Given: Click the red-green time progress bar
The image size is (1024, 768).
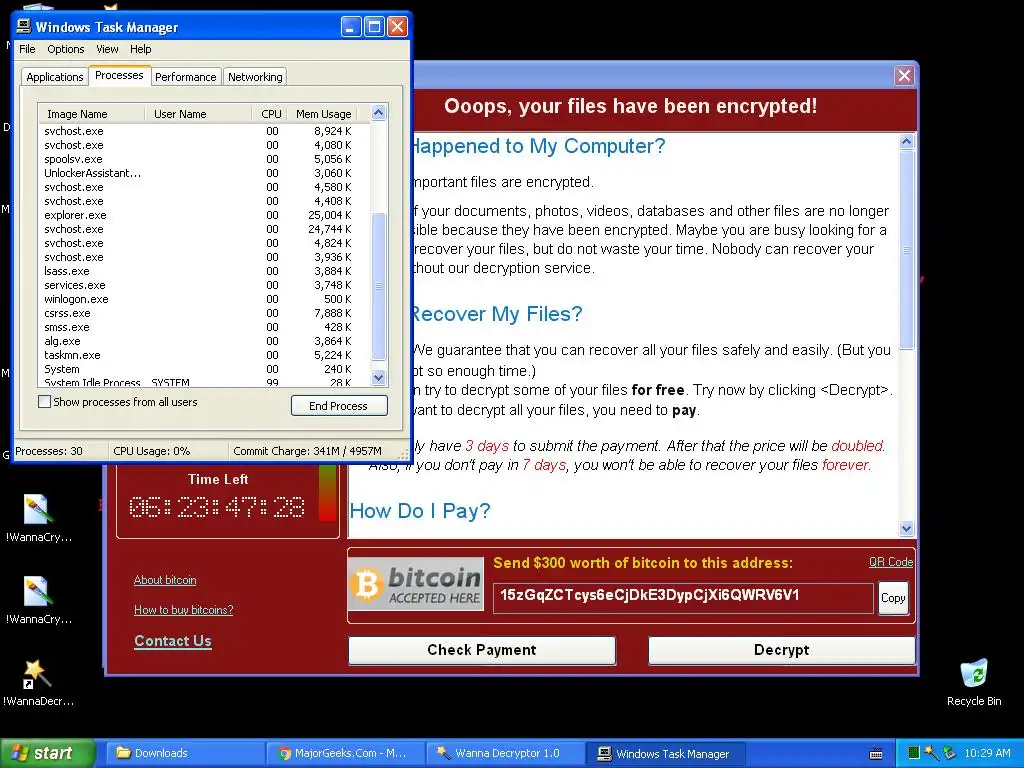Looking at the screenshot, I should [327, 493].
